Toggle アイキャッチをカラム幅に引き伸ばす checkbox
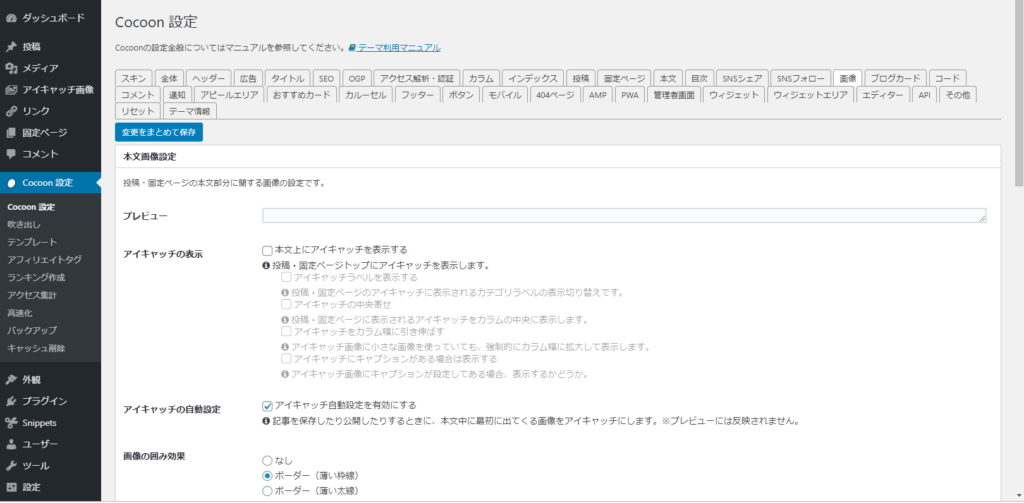 pos(285,331)
